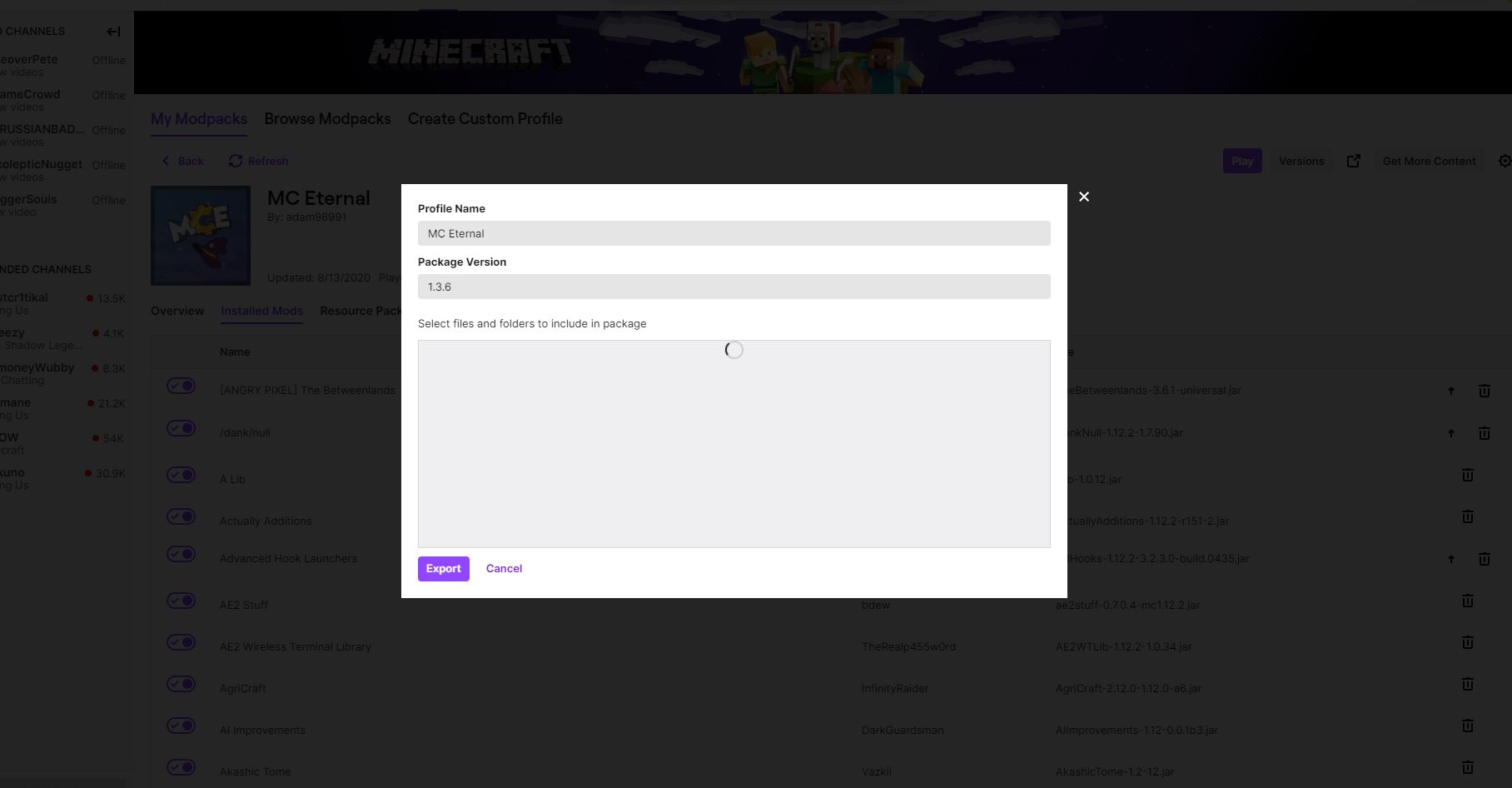The width and height of the screenshot is (1512, 788).
Task: Edit the Package Version field
Action: (x=734, y=287)
